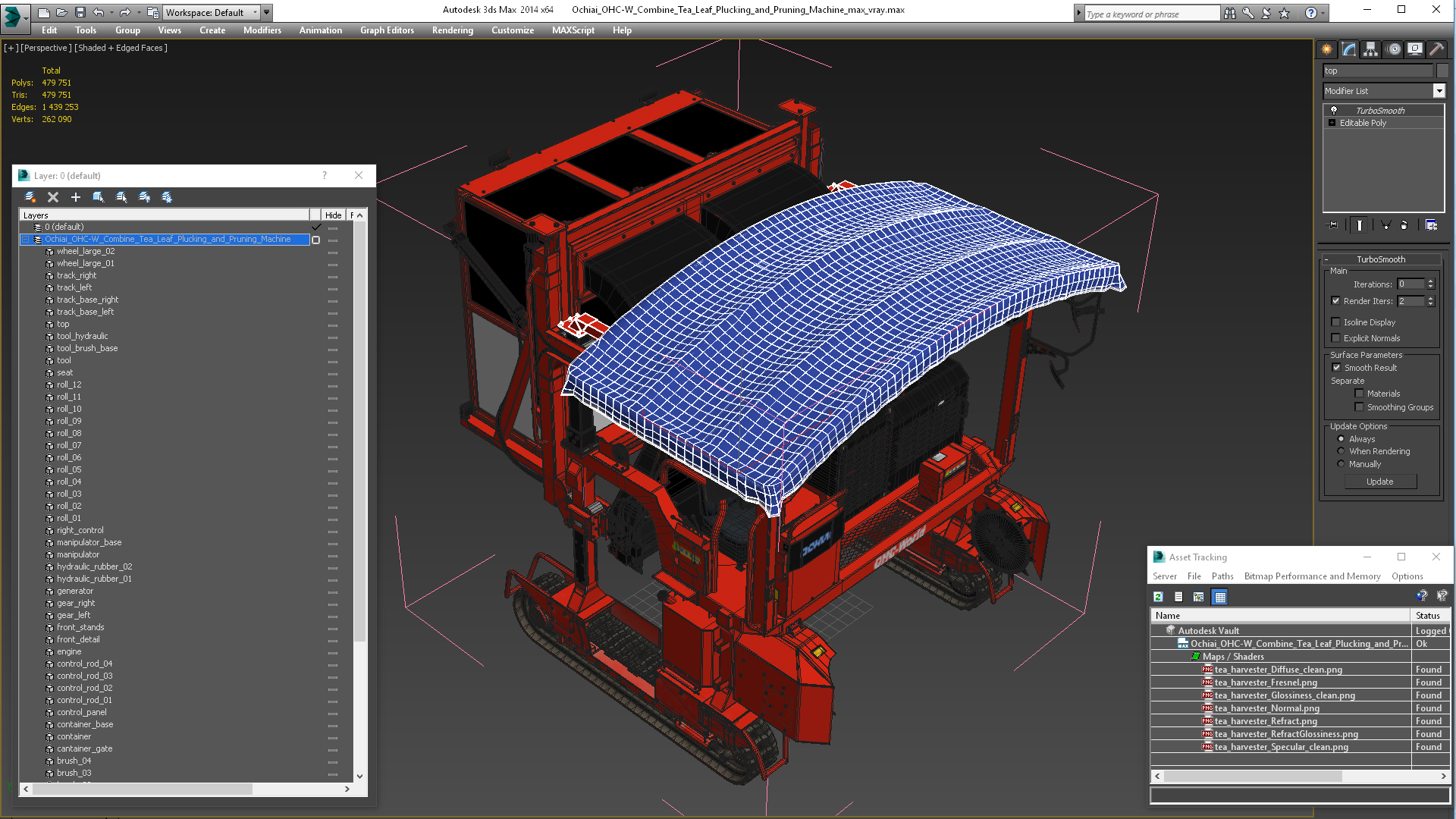The image size is (1456, 819).
Task: Open Bitmap Performance and Memory menu
Action: pos(1312,576)
